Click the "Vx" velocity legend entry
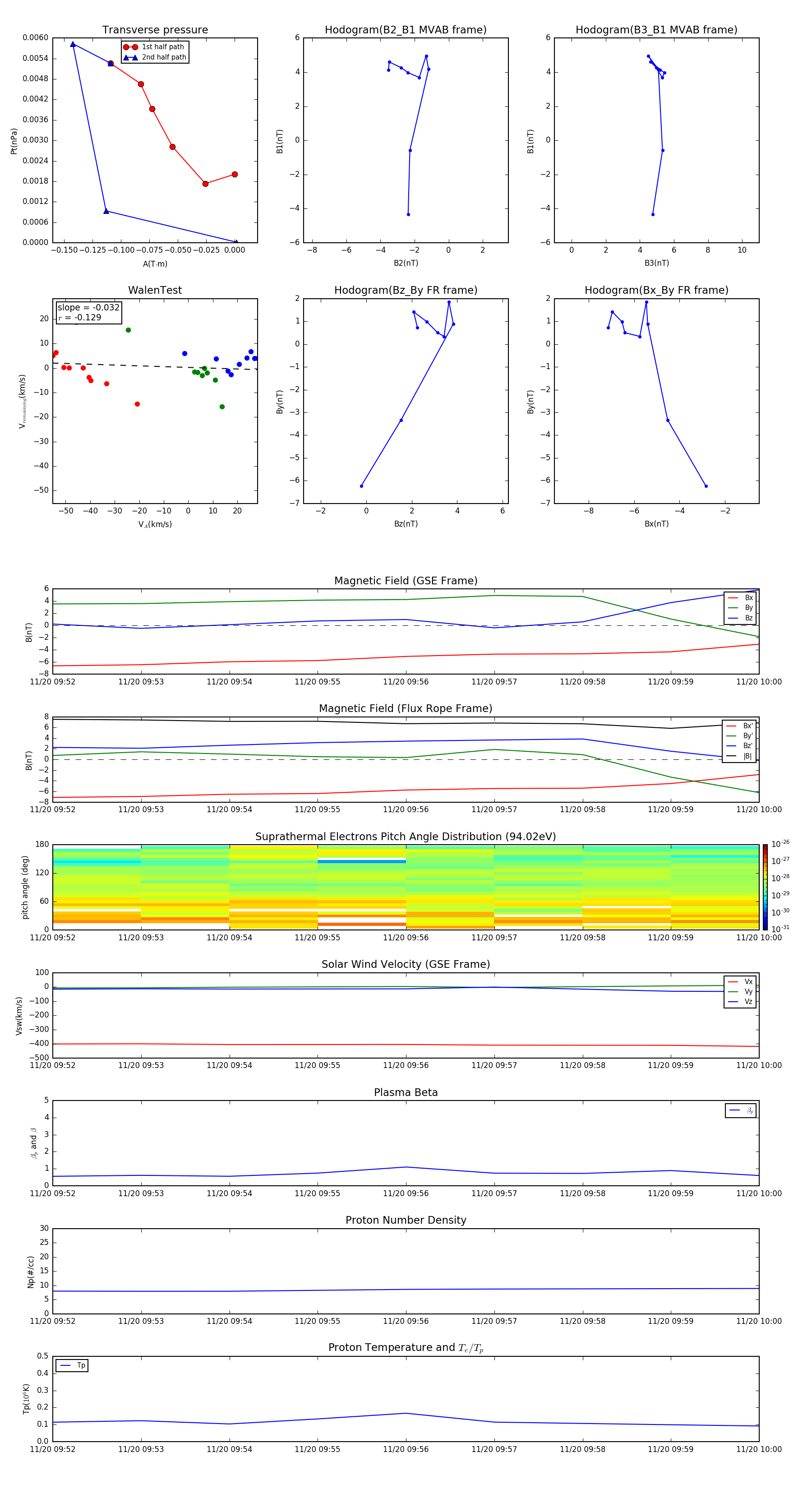The width and height of the screenshot is (812, 1489). click(740, 981)
